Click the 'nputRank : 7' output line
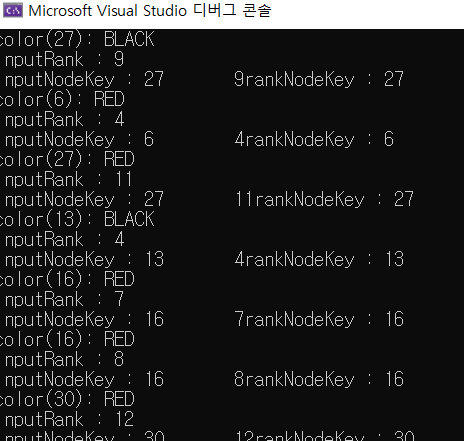 [64, 299]
